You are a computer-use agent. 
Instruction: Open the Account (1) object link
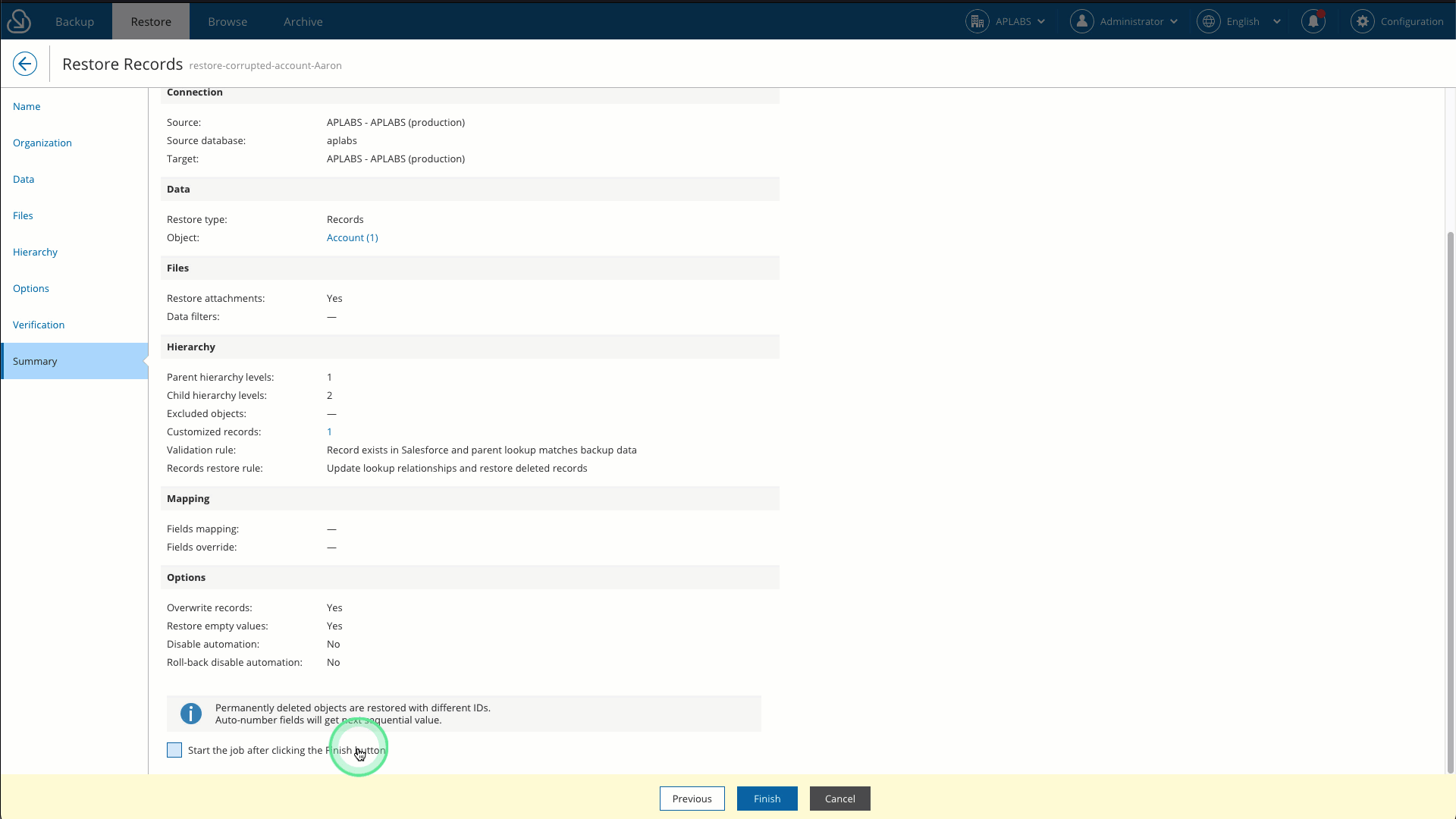point(353,237)
